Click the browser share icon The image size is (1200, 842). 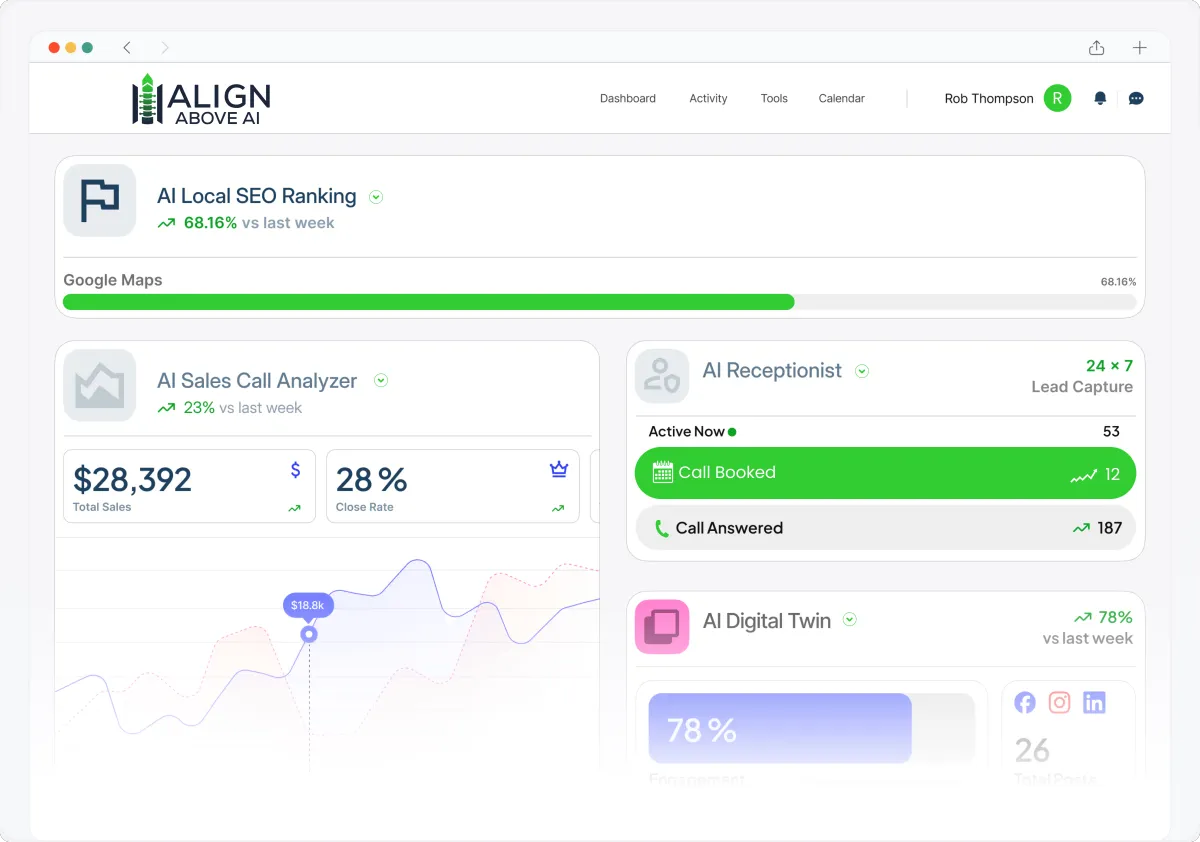coord(1097,48)
